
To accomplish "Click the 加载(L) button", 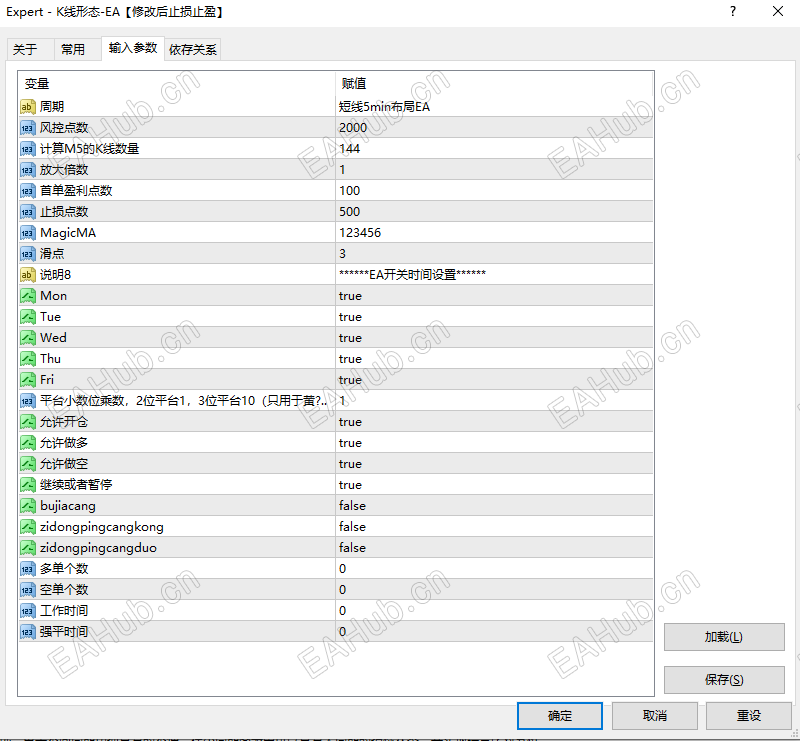I will click(724, 637).
